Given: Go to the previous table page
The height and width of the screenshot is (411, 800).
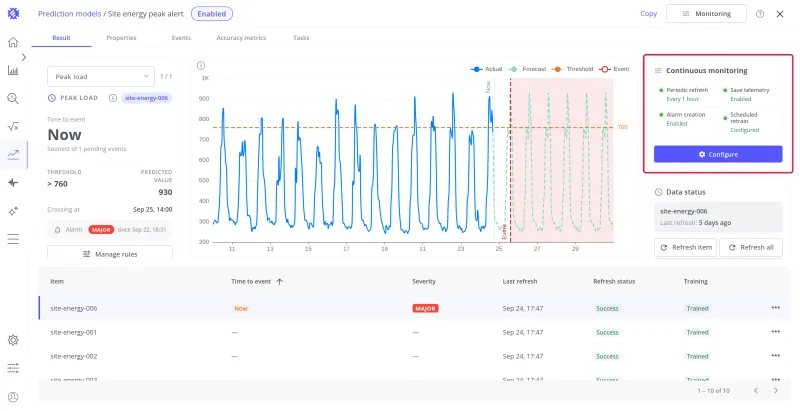Looking at the screenshot, I should 756,391.
